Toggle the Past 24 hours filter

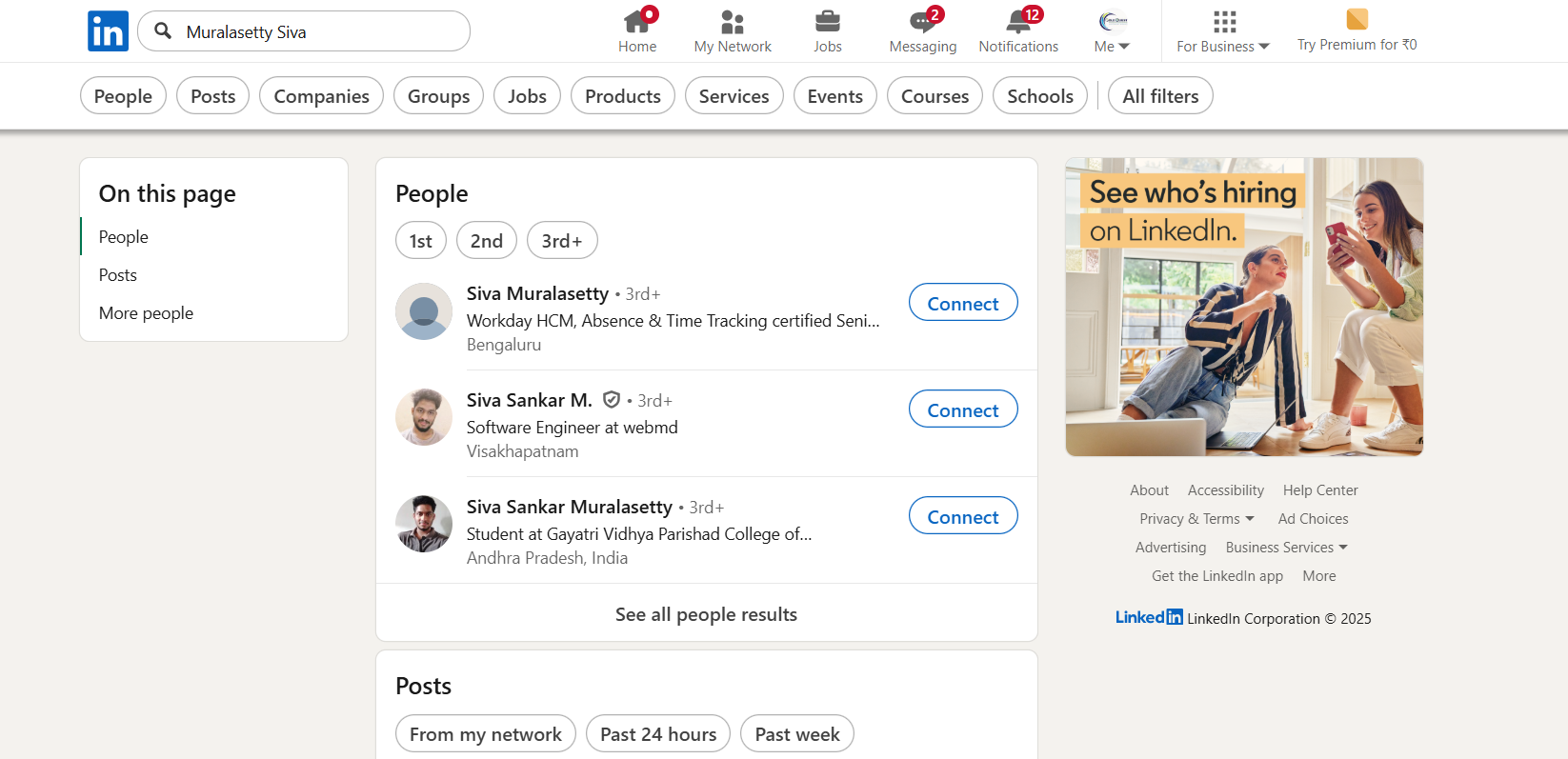point(658,734)
